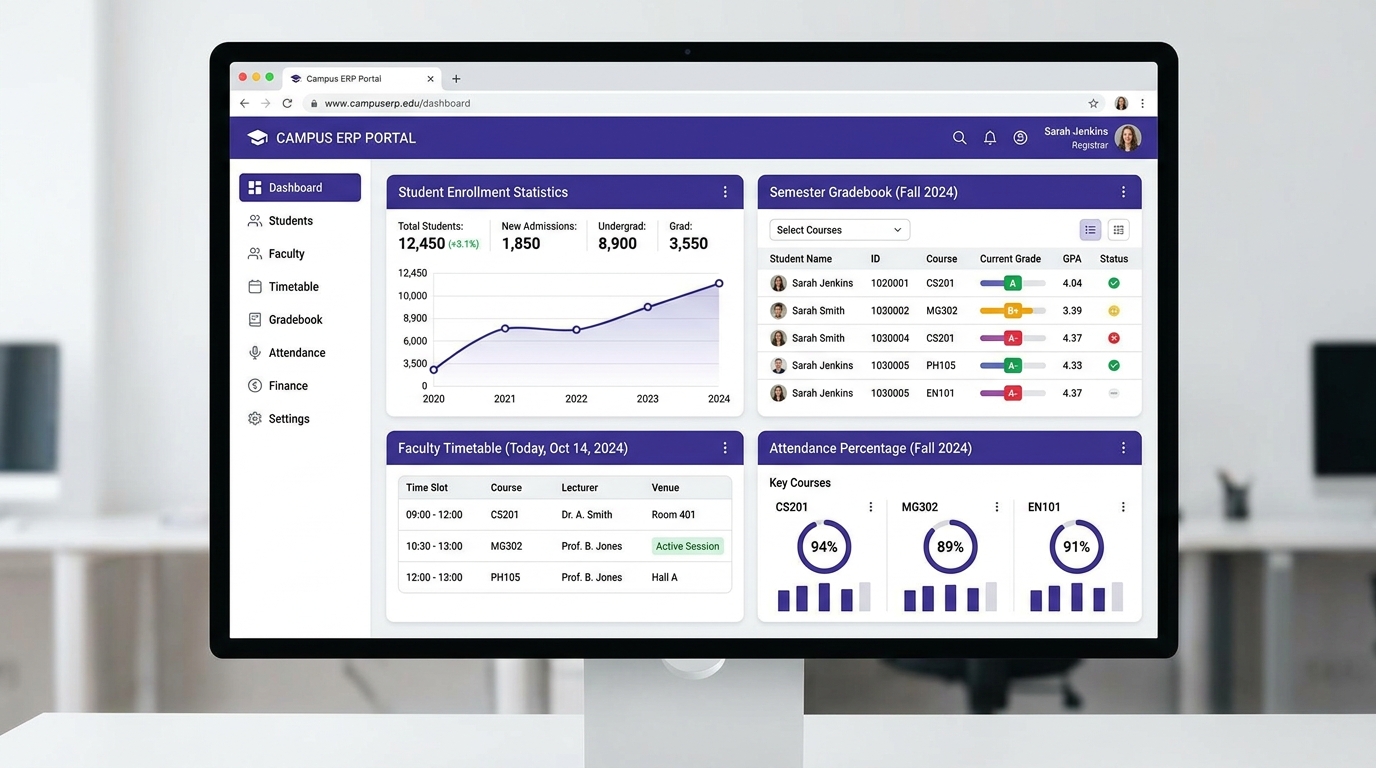Open the browser's three-dot menu
The height and width of the screenshot is (768, 1376).
coord(1142,103)
